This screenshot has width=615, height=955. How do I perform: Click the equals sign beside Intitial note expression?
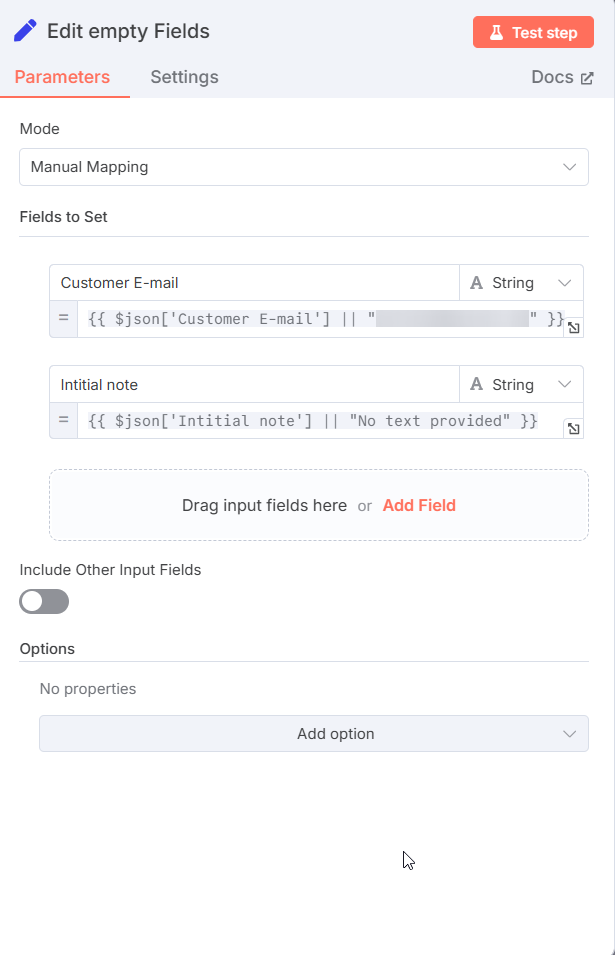point(63,420)
